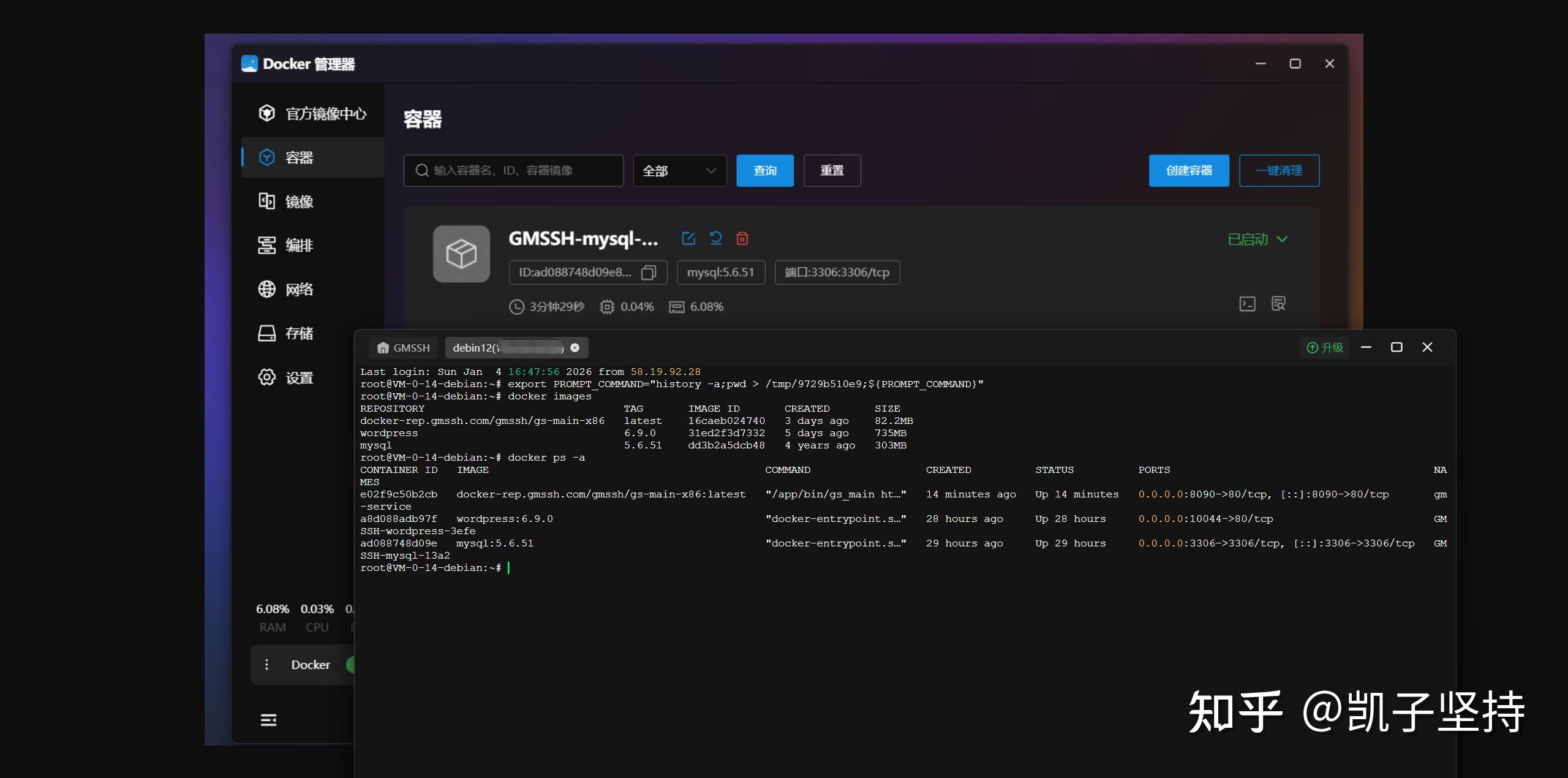Click the edit container icon
This screenshot has height=778, width=1568.
pos(688,238)
